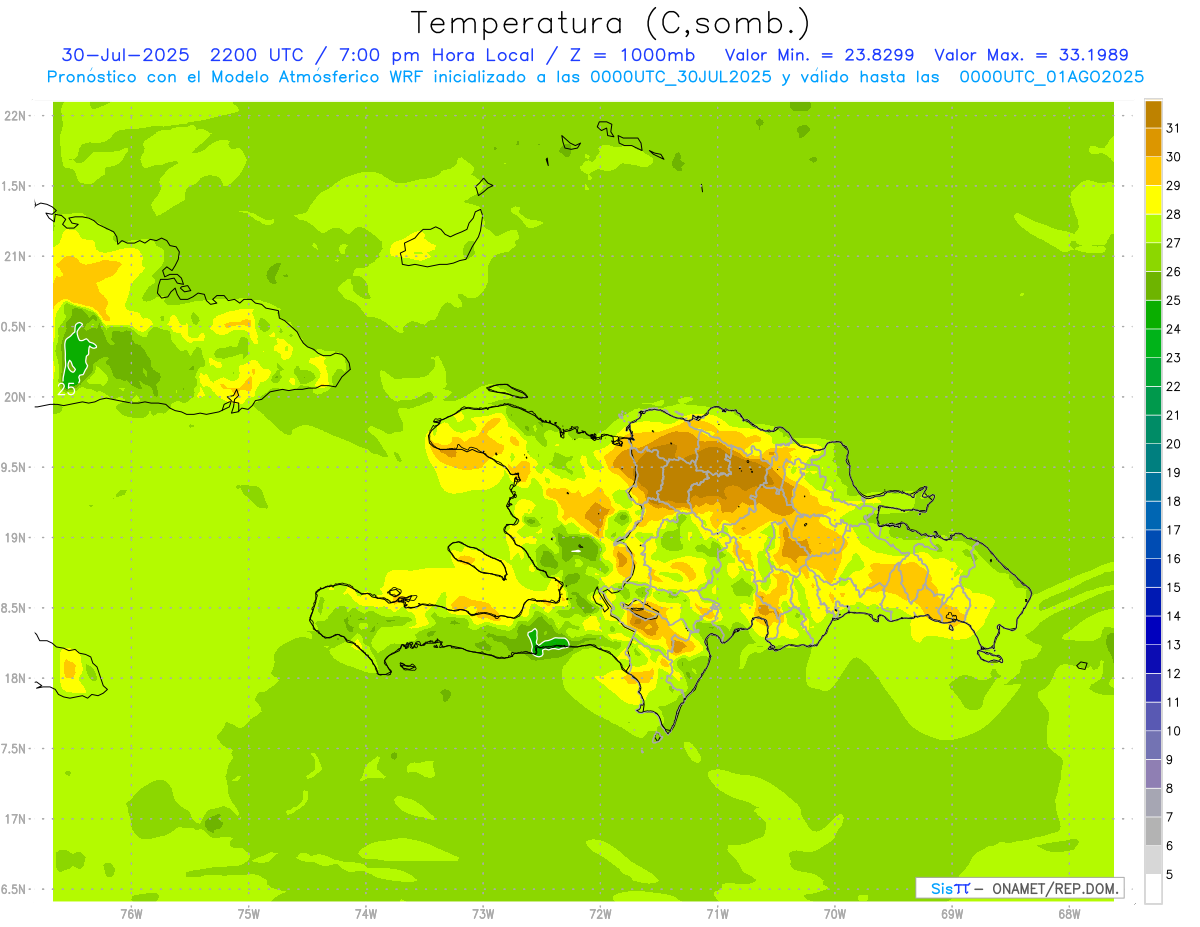Click the 22N latitude axis label
This screenshot has width=1200, height=927.
point(14,115)
